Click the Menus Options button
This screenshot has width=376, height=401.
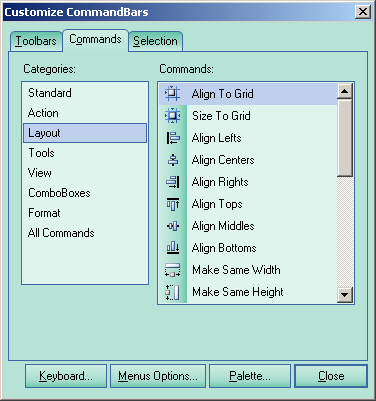coord(158,376)
